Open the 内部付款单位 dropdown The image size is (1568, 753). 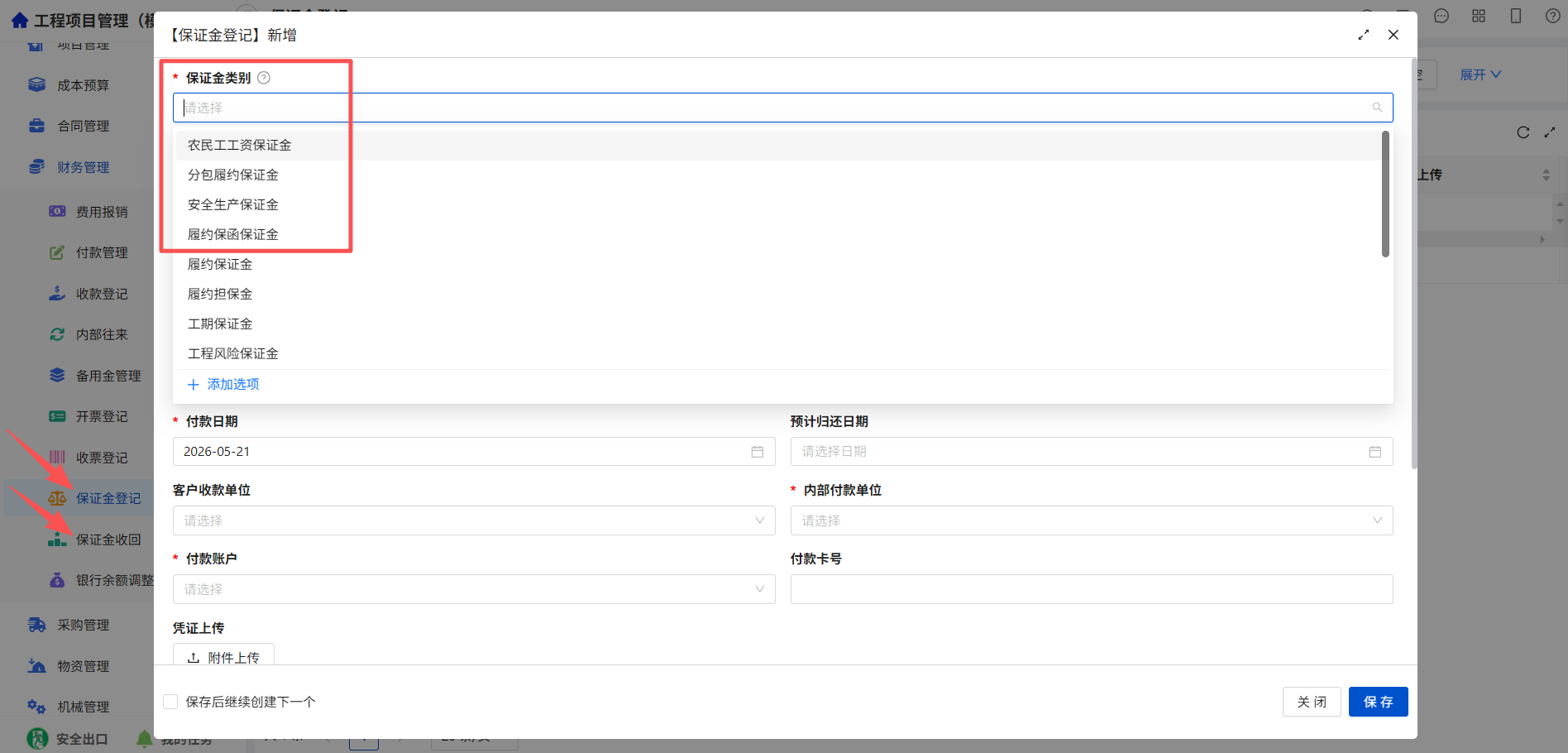[1092, 520]
